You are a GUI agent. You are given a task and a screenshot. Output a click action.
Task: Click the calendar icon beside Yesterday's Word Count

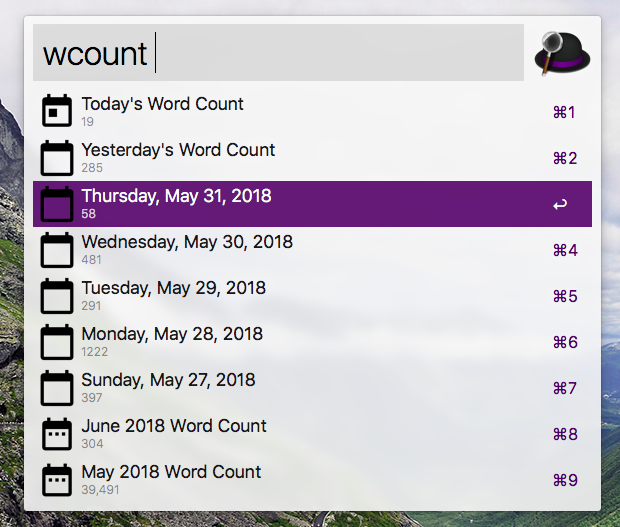pyautogui.click(x=58, y=158)
